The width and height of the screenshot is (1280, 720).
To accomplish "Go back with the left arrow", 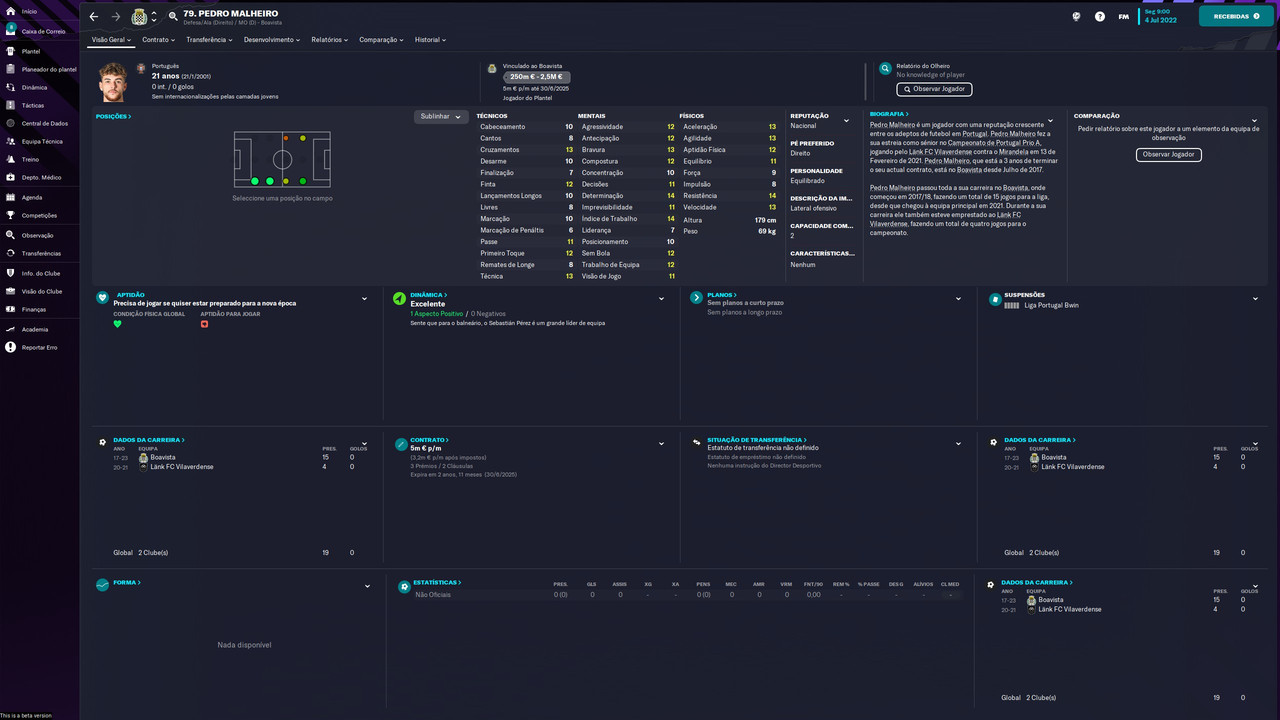I will (x=94, y=17).
